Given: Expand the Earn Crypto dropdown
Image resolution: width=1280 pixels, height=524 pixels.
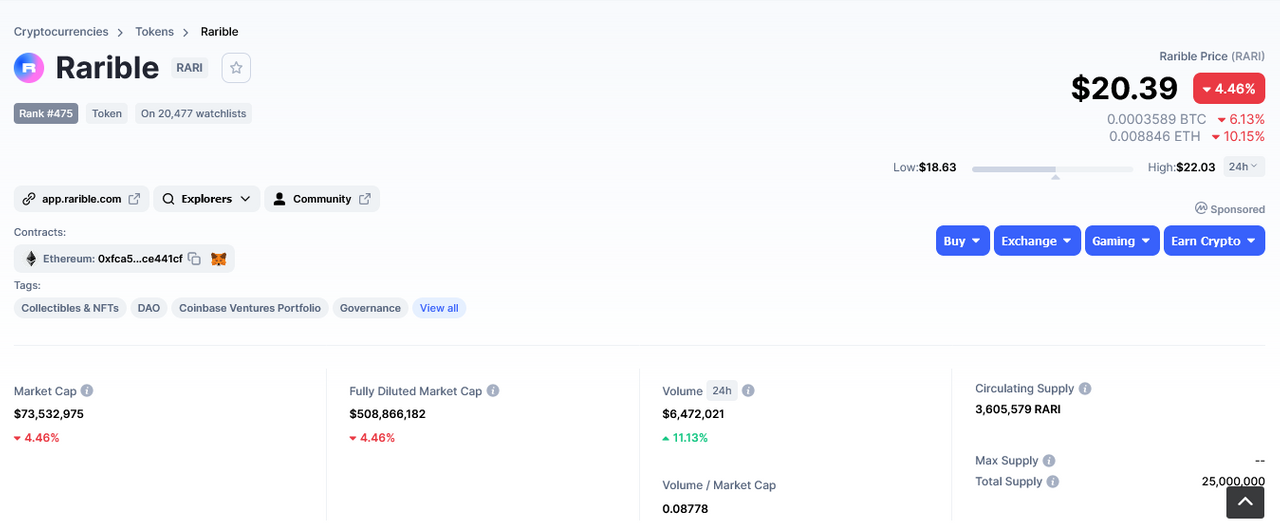Looking at the screenshot, I should pos(1214,241).
